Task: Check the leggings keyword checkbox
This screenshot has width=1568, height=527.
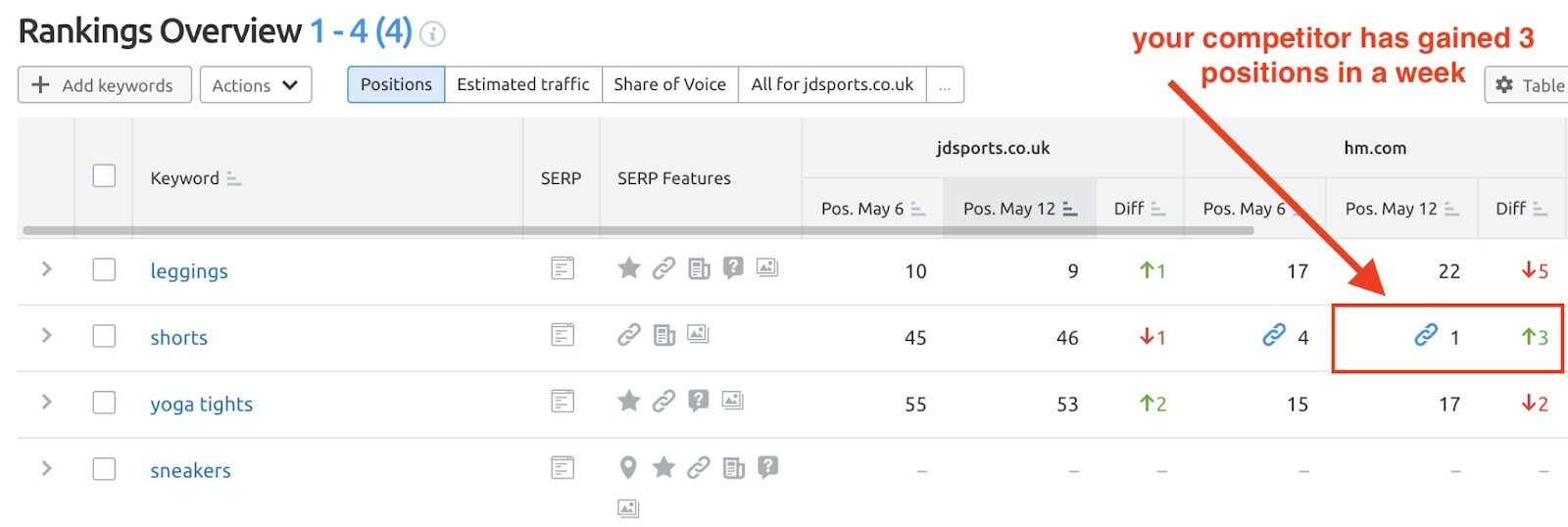Action: click(104, 269)
